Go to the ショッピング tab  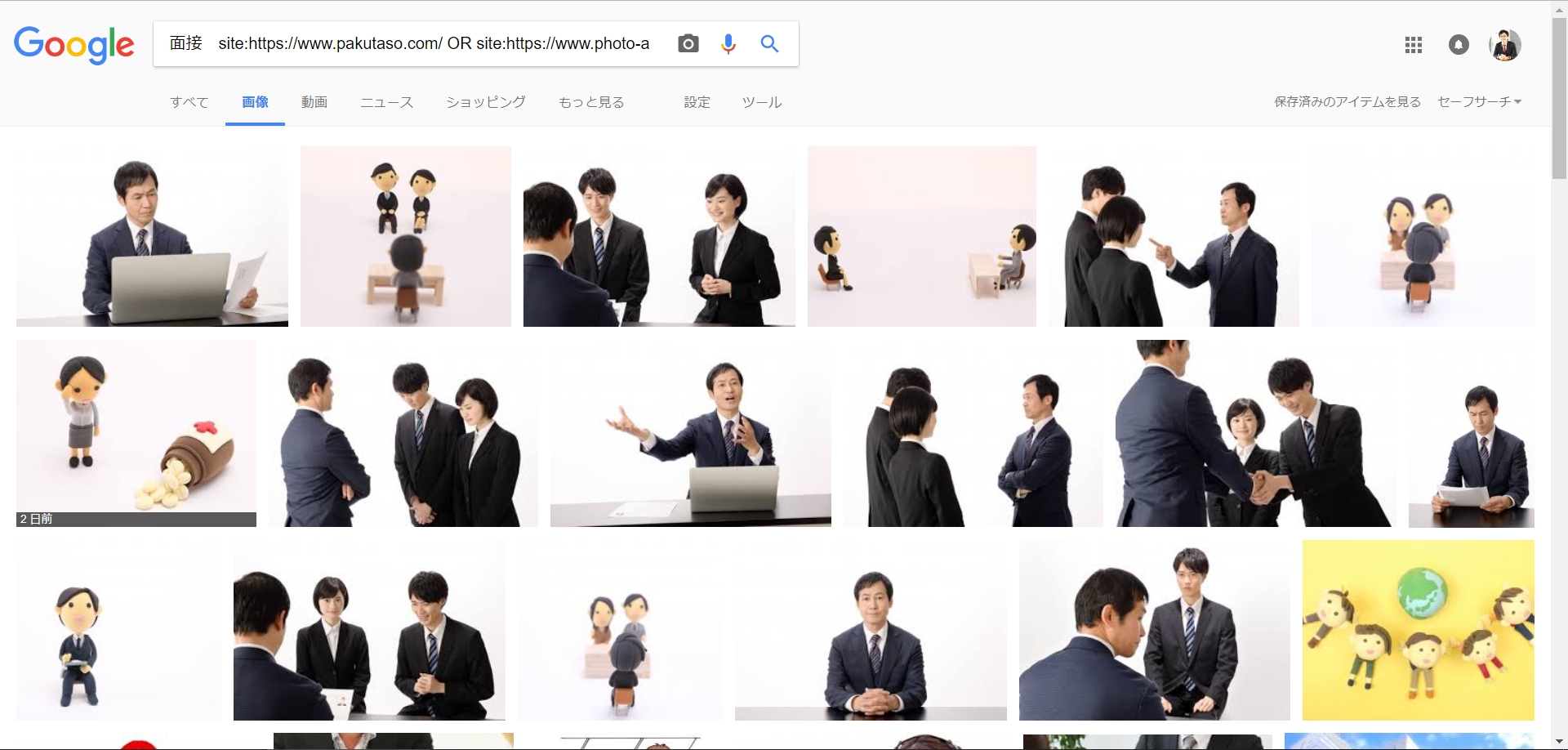[x=486, y=102]
